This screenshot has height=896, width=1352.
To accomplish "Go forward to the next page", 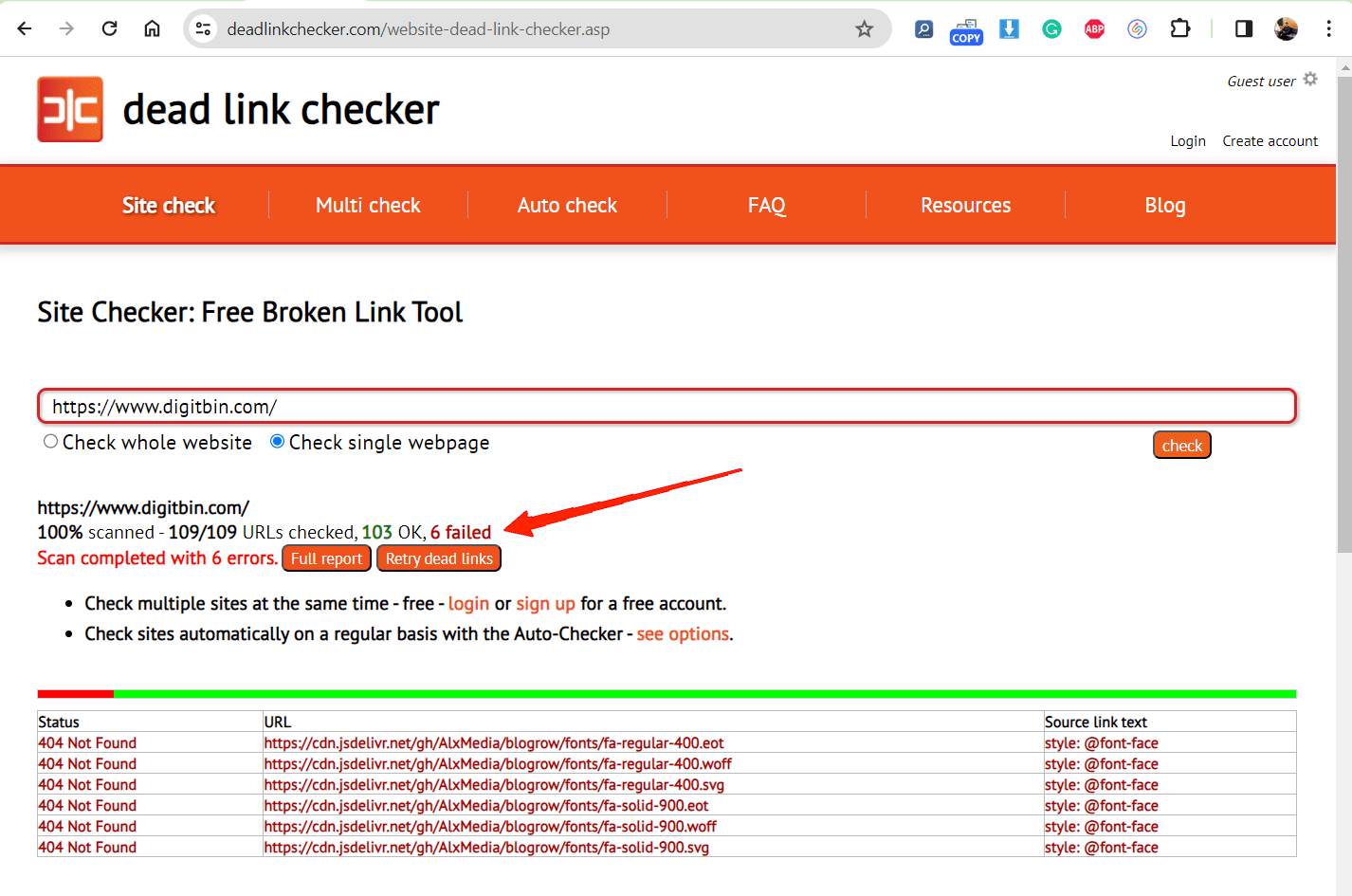I will 66,28.
